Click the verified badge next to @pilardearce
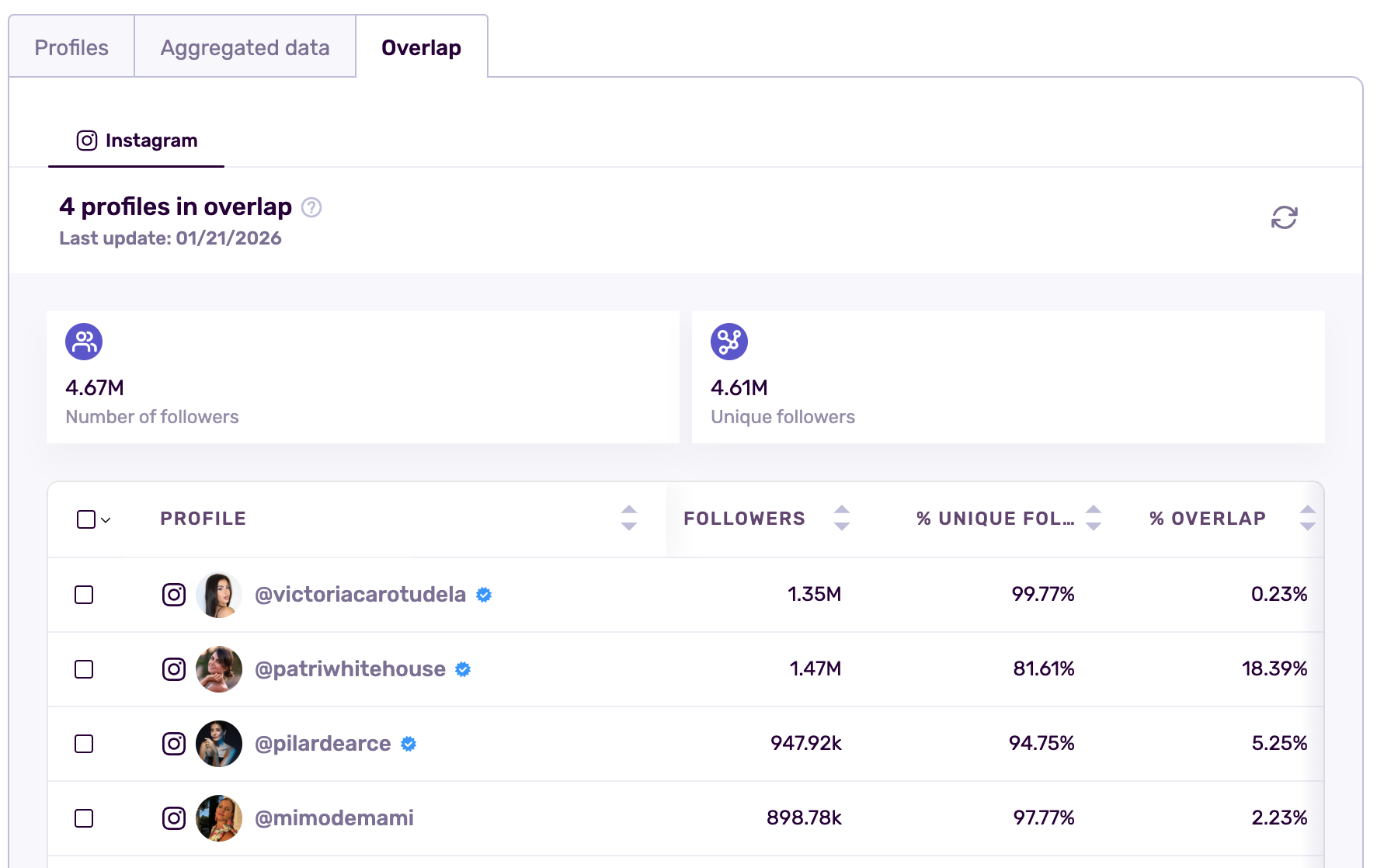Image resolution: width=1384 pixels, height=868 pixels. [x=409, y=744]
